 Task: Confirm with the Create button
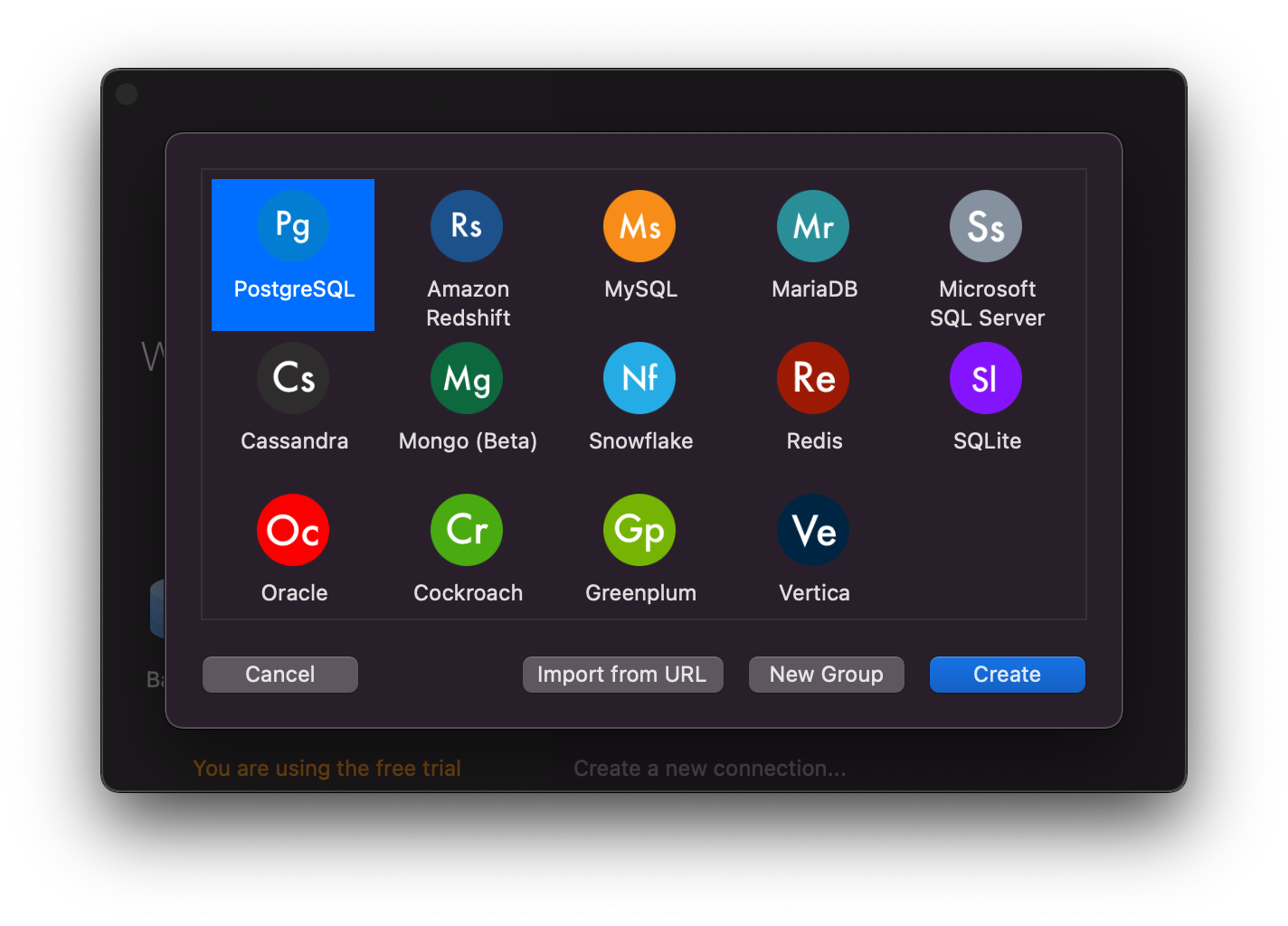coord(1008,675)
